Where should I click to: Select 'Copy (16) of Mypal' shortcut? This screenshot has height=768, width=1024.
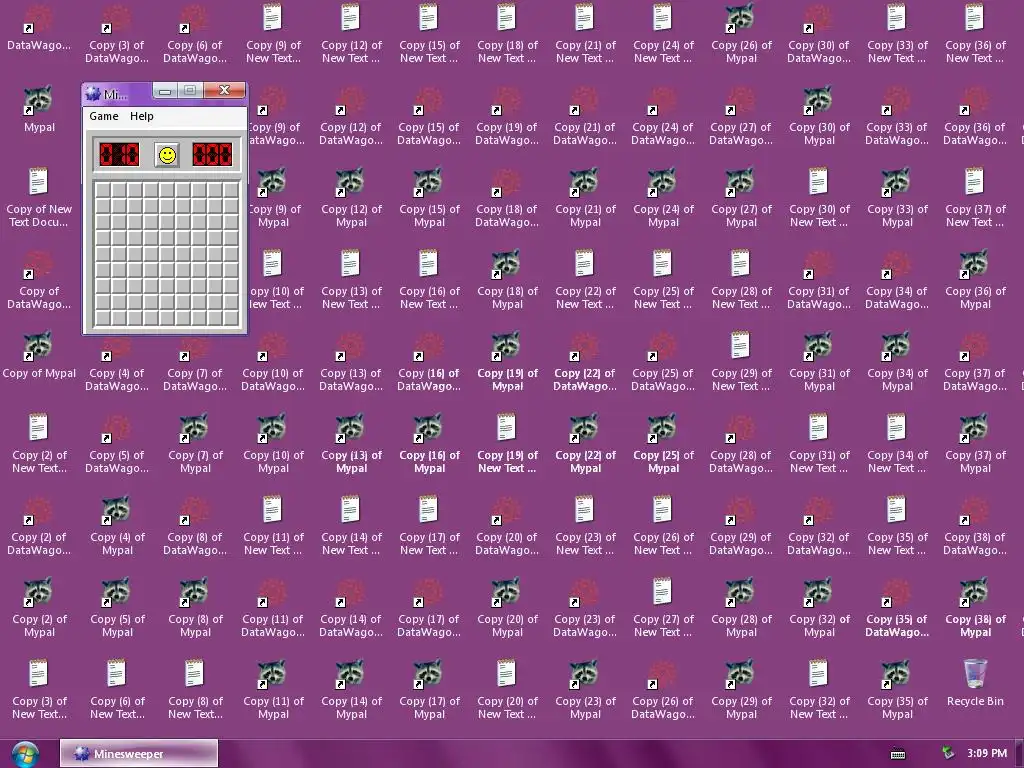(429, 444)
